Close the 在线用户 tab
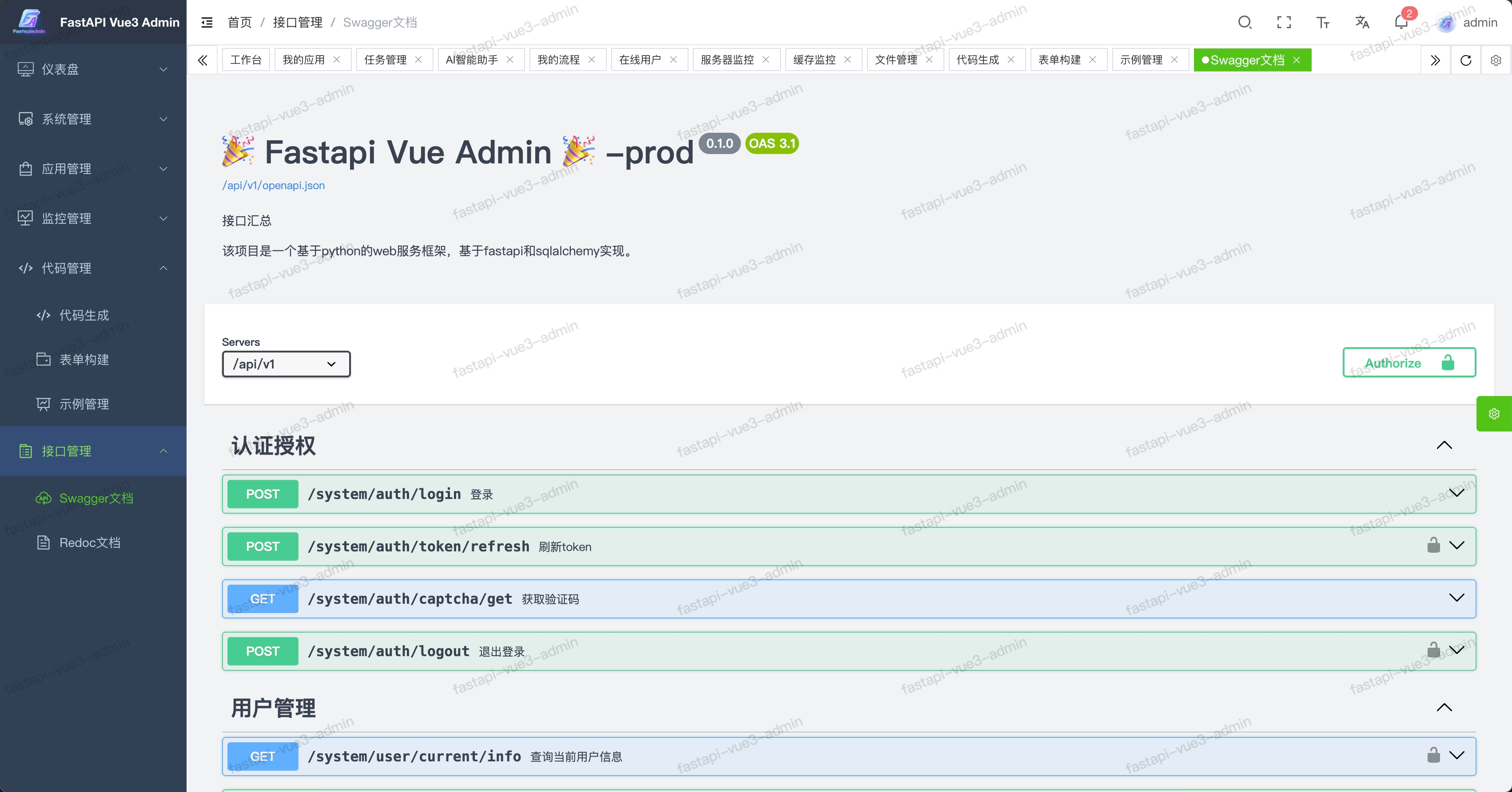Viewport: 1512px width, 792px height. 673,60
